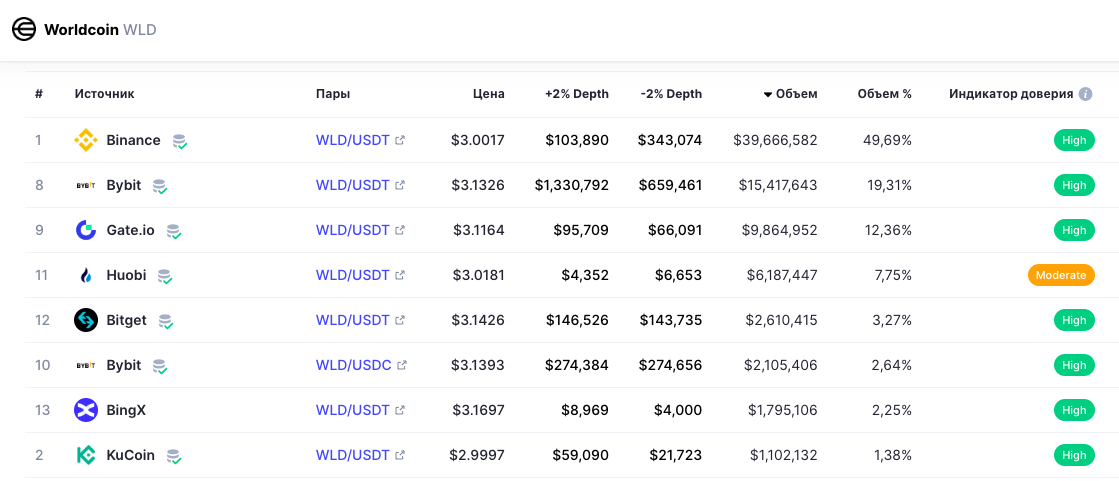1119x481 pixels.
Task: Click the BingX exchange logo
Action: pyautogui.click(x=86, y=411)
